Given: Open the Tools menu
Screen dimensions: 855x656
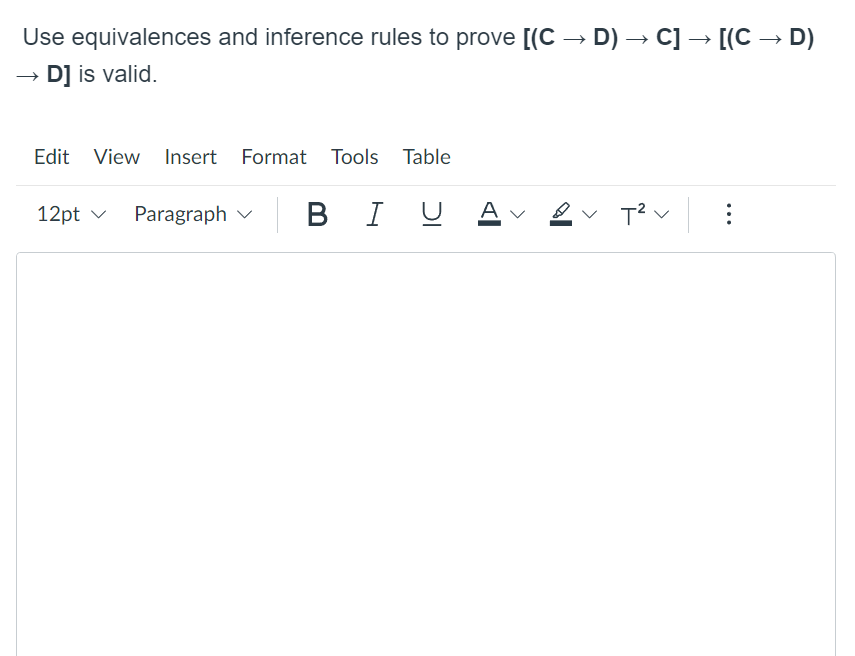Looking at the screenshot, I should pos(354,157).
